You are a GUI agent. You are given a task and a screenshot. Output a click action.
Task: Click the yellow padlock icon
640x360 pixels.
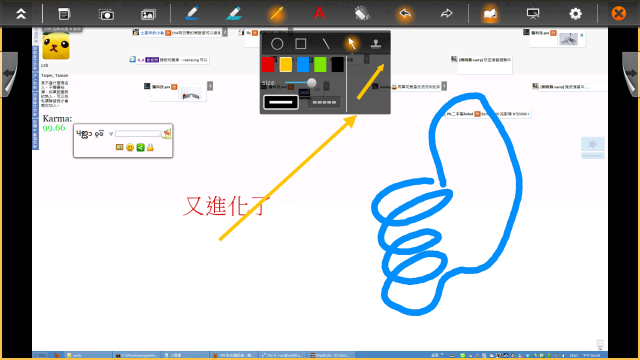[x=150, y=147]
